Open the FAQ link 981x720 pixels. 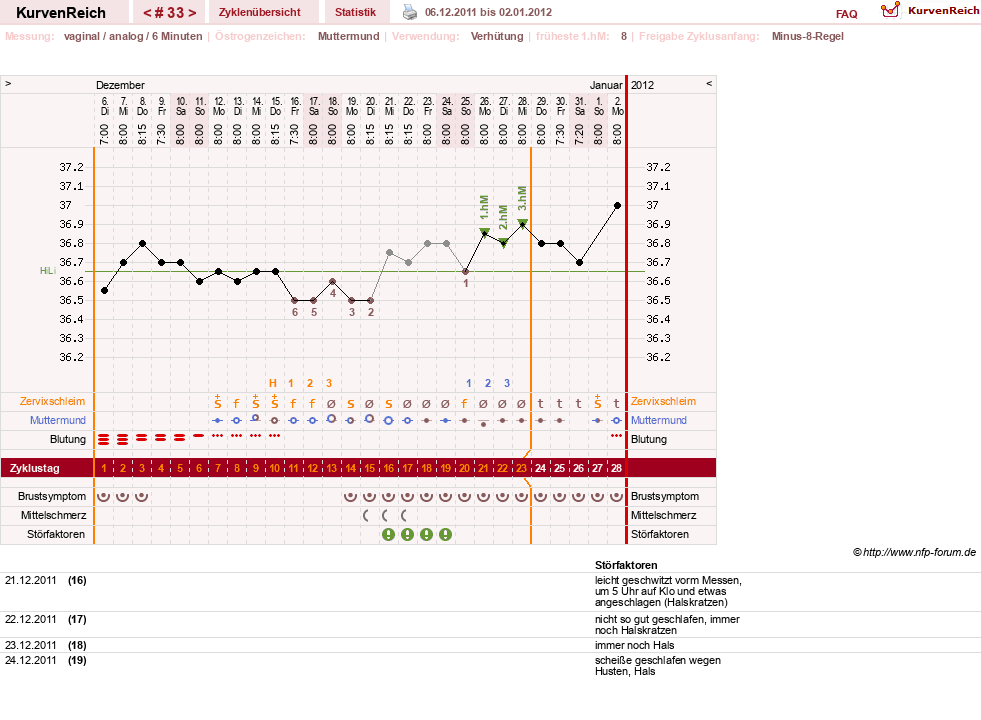tap(846, 14)
